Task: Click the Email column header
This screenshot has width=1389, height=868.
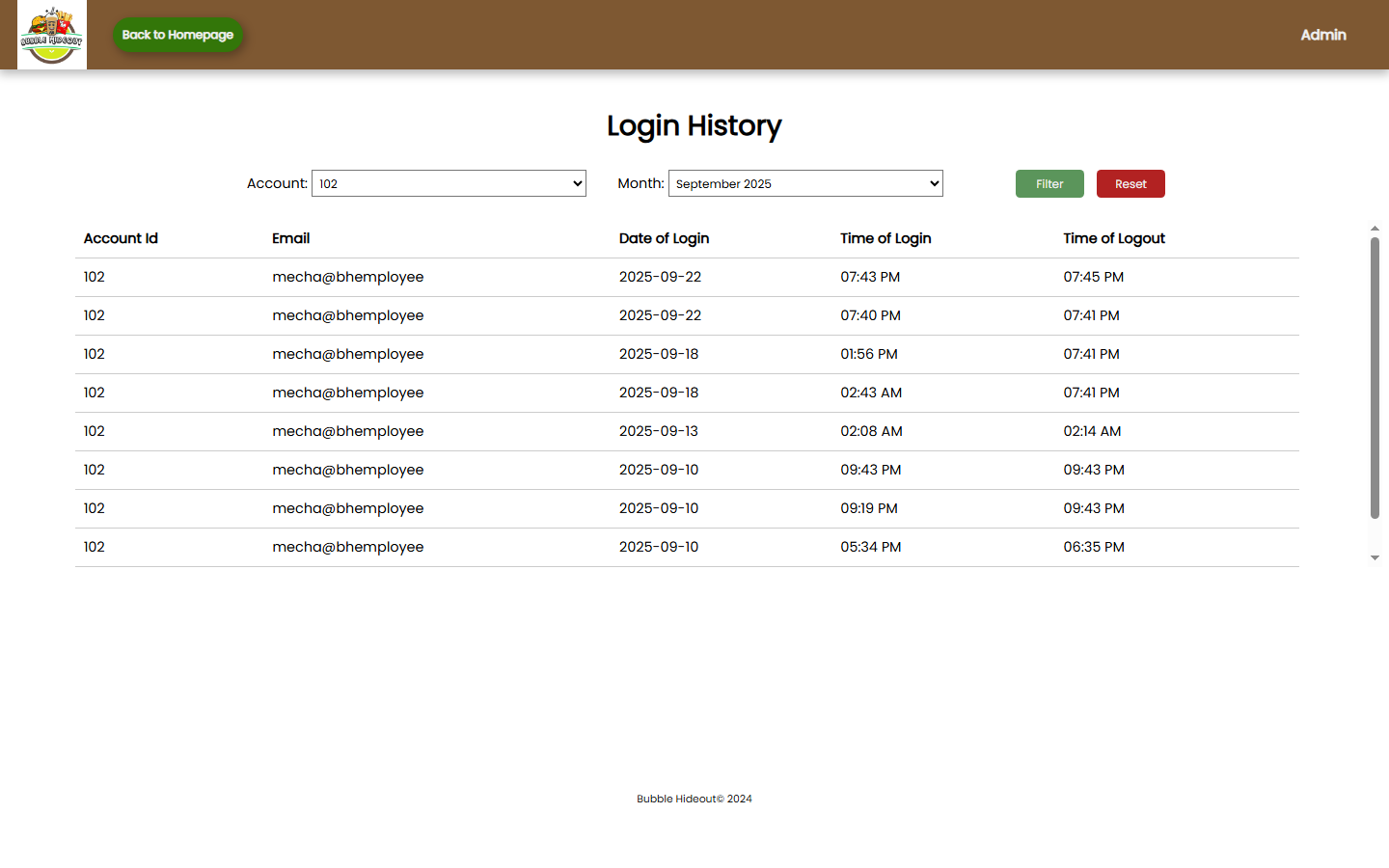Action: tap(290, 238)
